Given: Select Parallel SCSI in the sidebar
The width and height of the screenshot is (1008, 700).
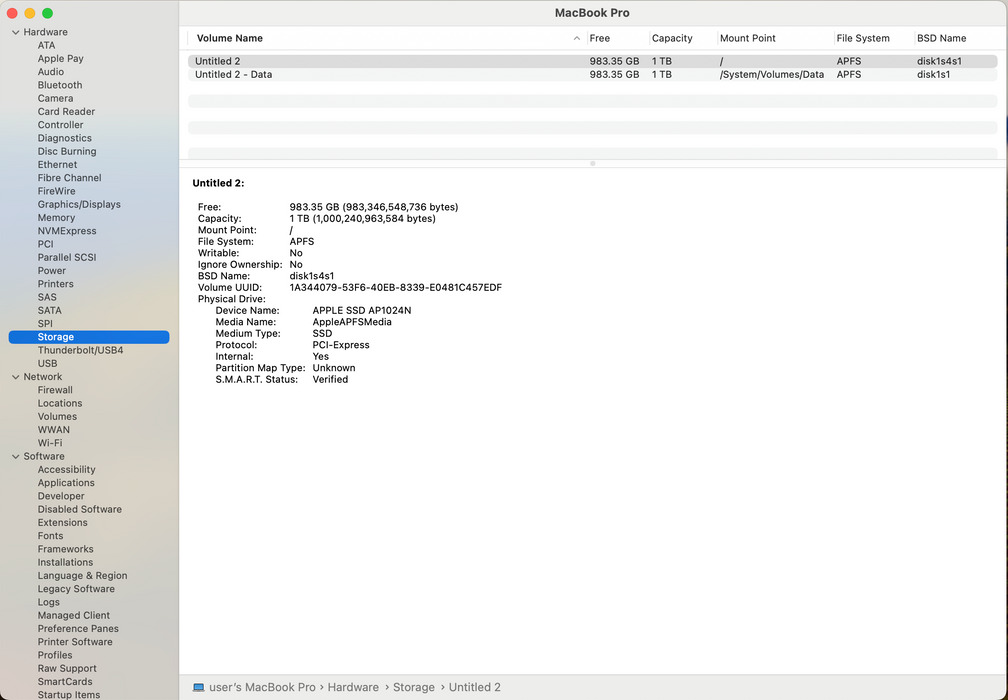Looking at the screenshot, I should pos(67,257).
